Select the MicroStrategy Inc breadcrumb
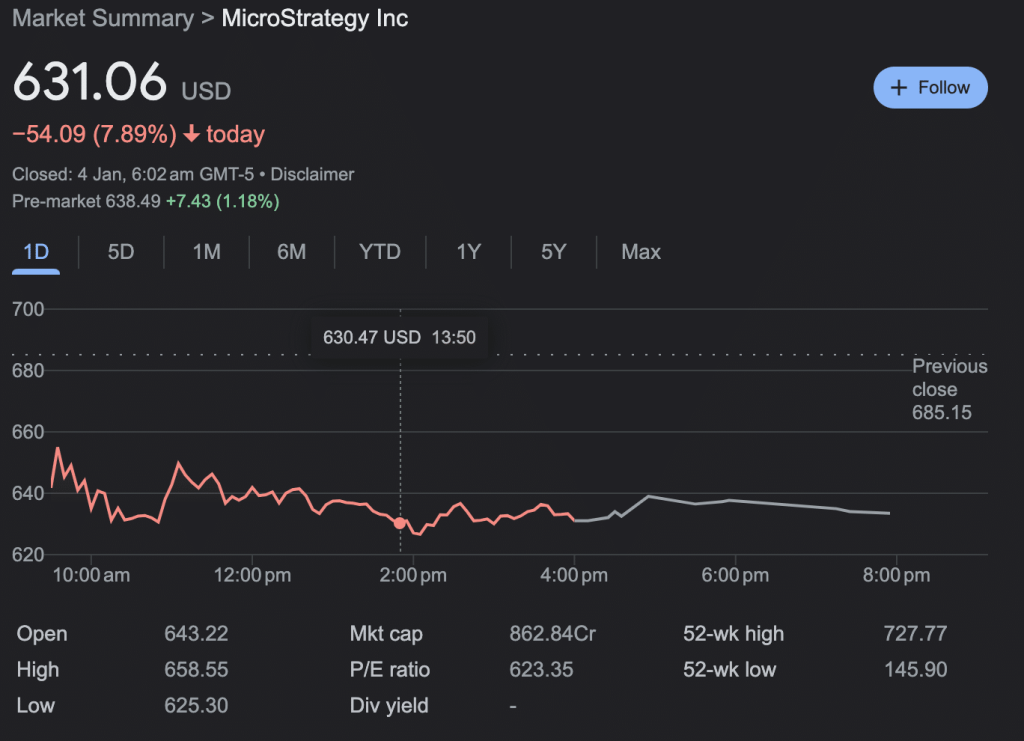 click(314, 18)
